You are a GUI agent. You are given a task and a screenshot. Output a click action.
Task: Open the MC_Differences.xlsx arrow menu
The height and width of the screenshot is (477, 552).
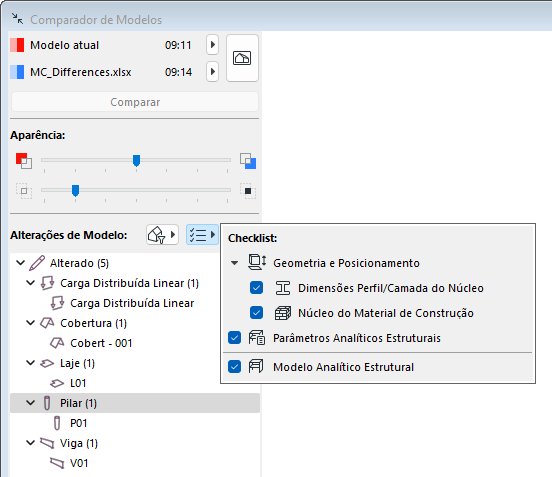[212, 71]
